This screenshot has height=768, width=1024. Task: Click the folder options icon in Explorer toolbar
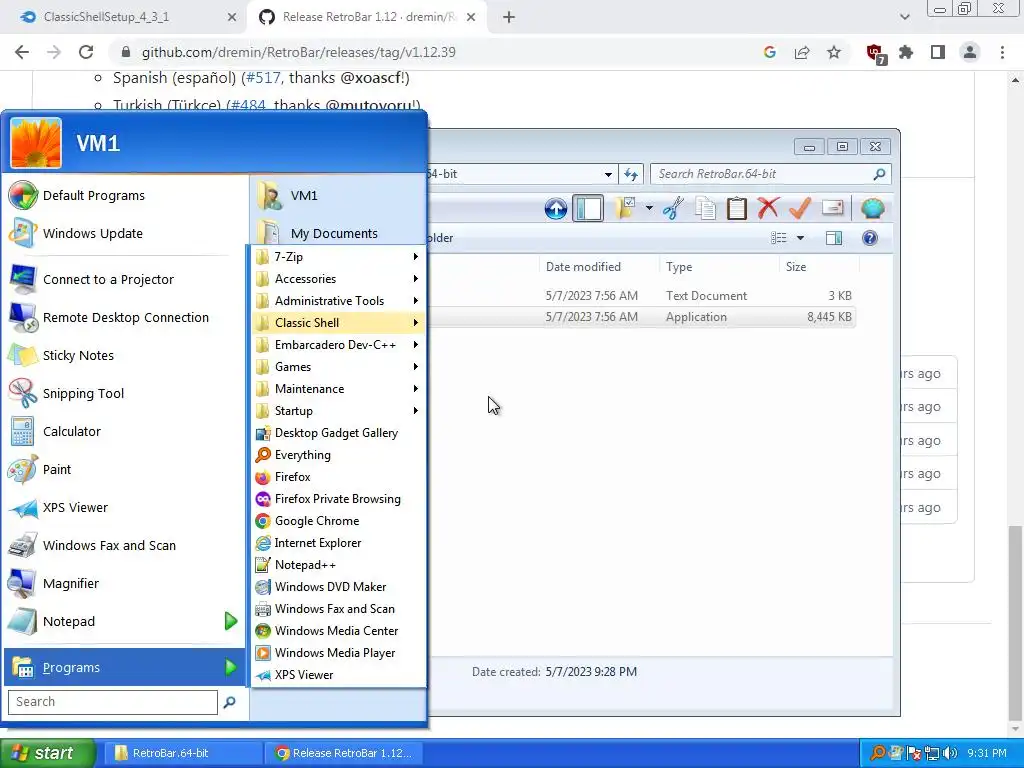pyautogui.click(x=624, y=208)
